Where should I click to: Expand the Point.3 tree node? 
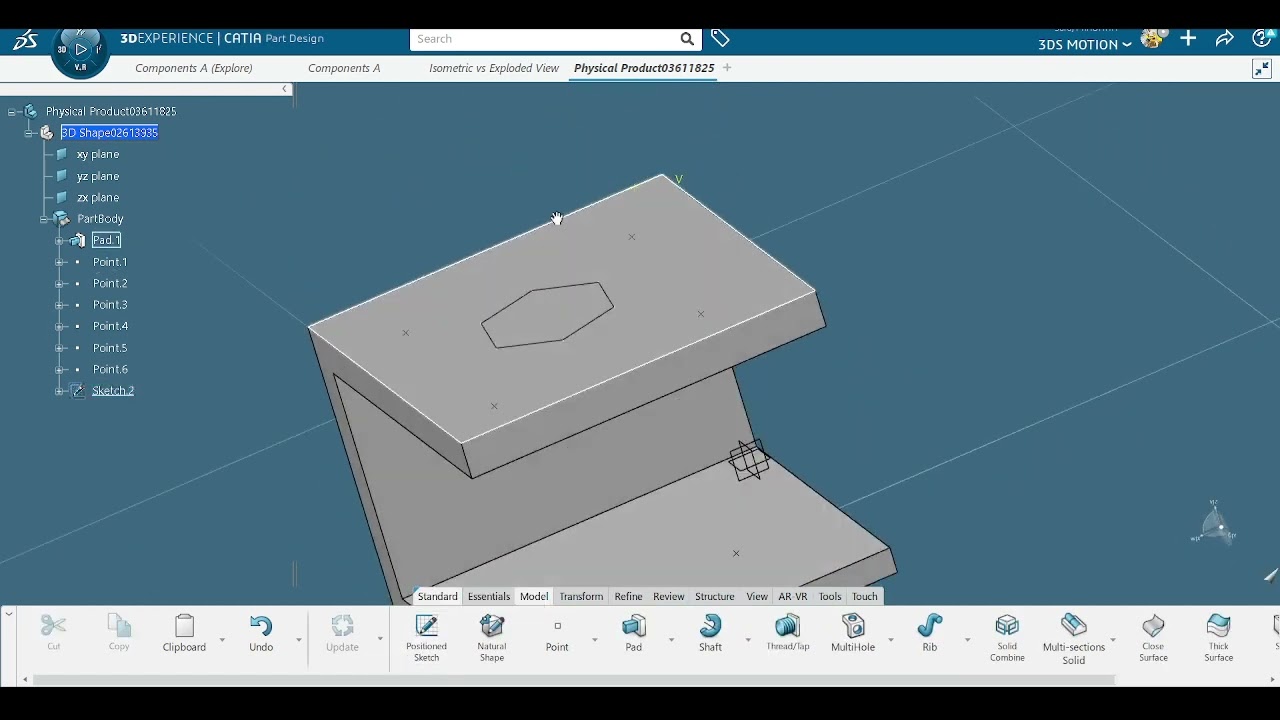click(60, 305)
